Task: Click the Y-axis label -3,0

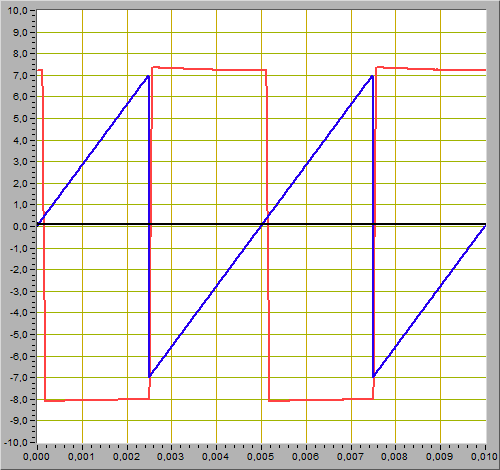Action: tap(18, 291)
